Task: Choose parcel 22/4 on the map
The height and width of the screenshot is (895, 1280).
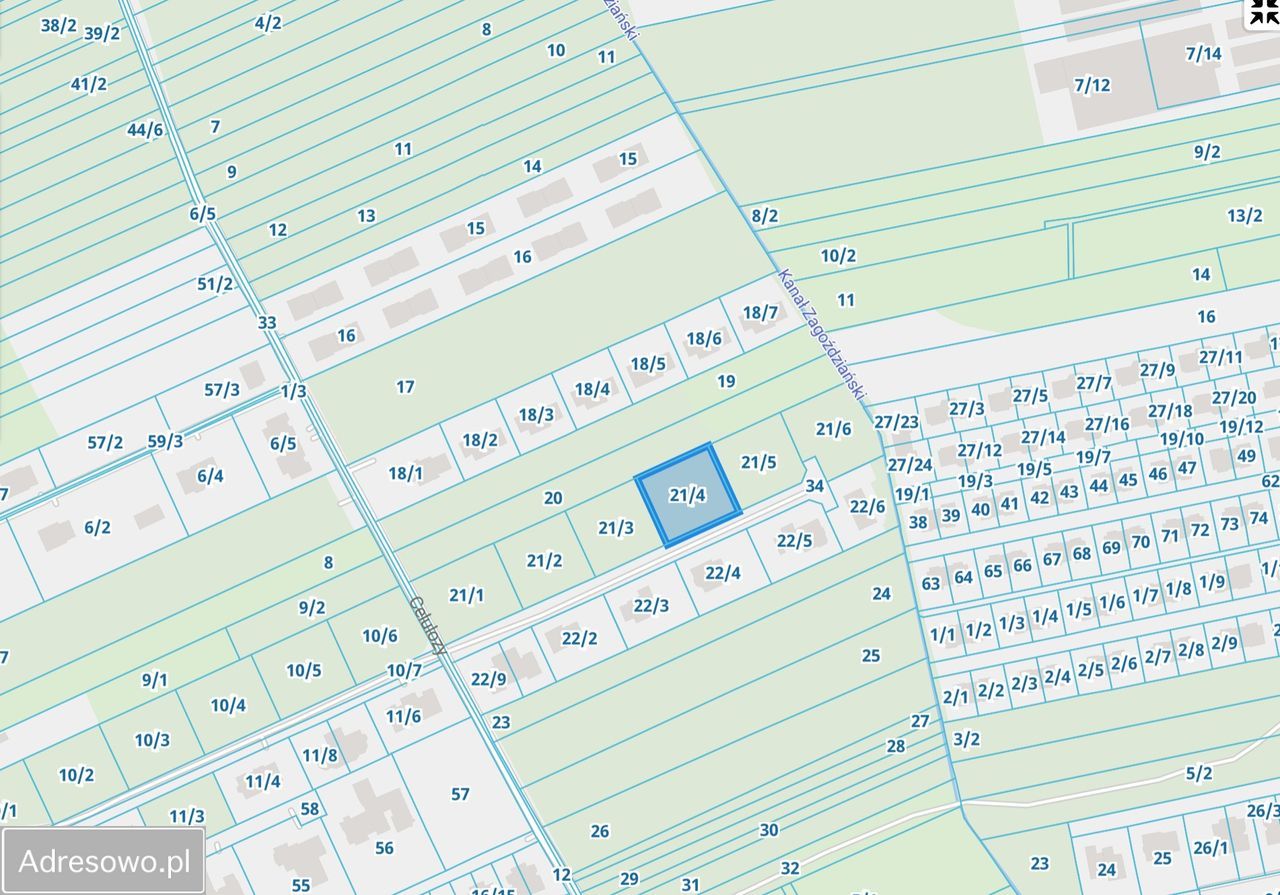Action: coord(723,573)
